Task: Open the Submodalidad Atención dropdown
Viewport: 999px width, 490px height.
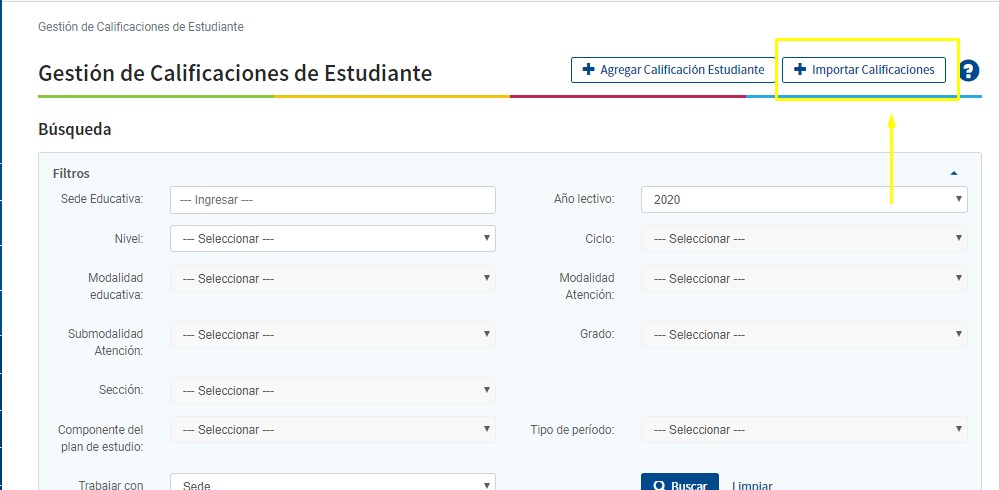Action: tap(333, 335)
